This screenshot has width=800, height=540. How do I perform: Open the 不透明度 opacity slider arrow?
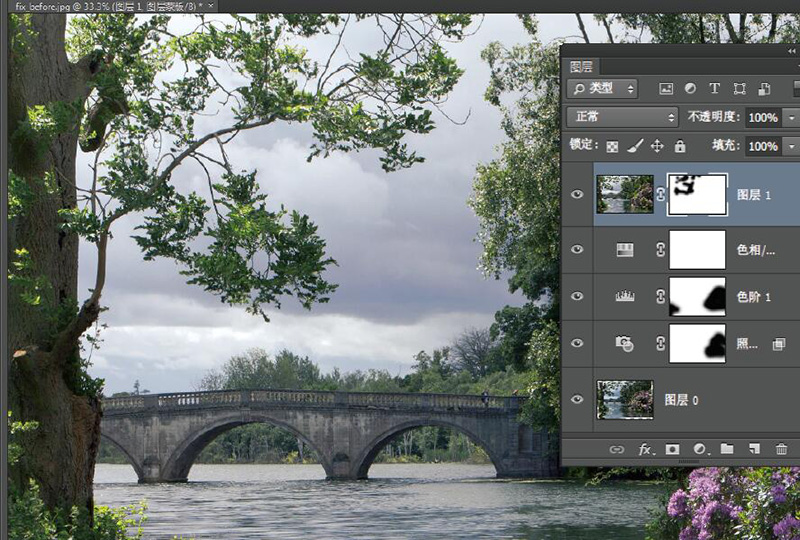pos(791,118)
